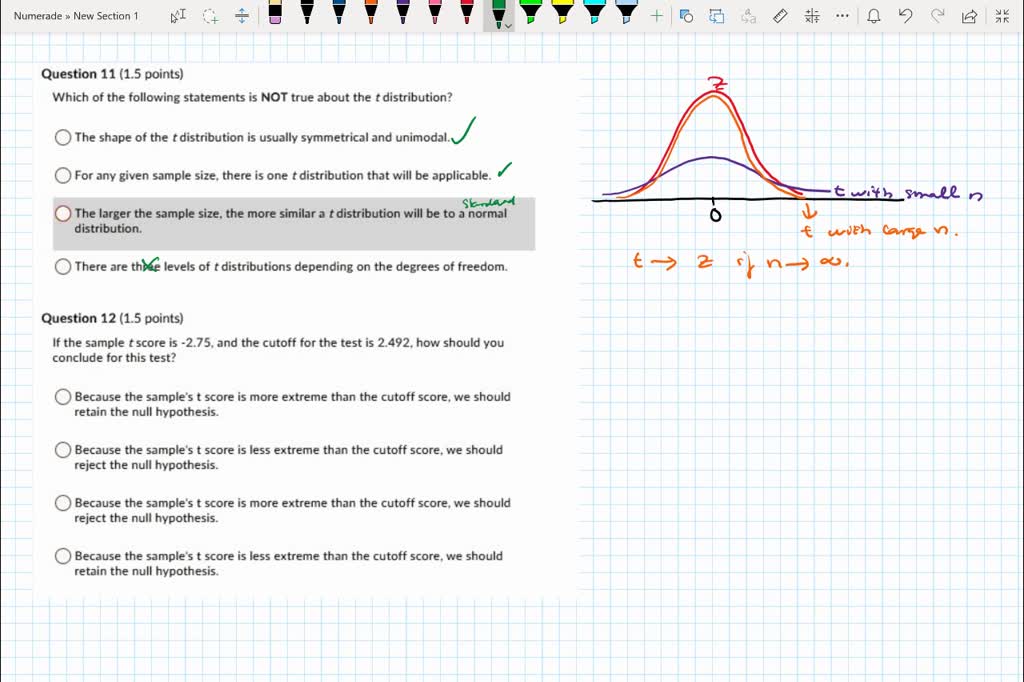Choose the 'retain the null hypothesis' first option
The image size is (1024, 682).
point(62,396)
